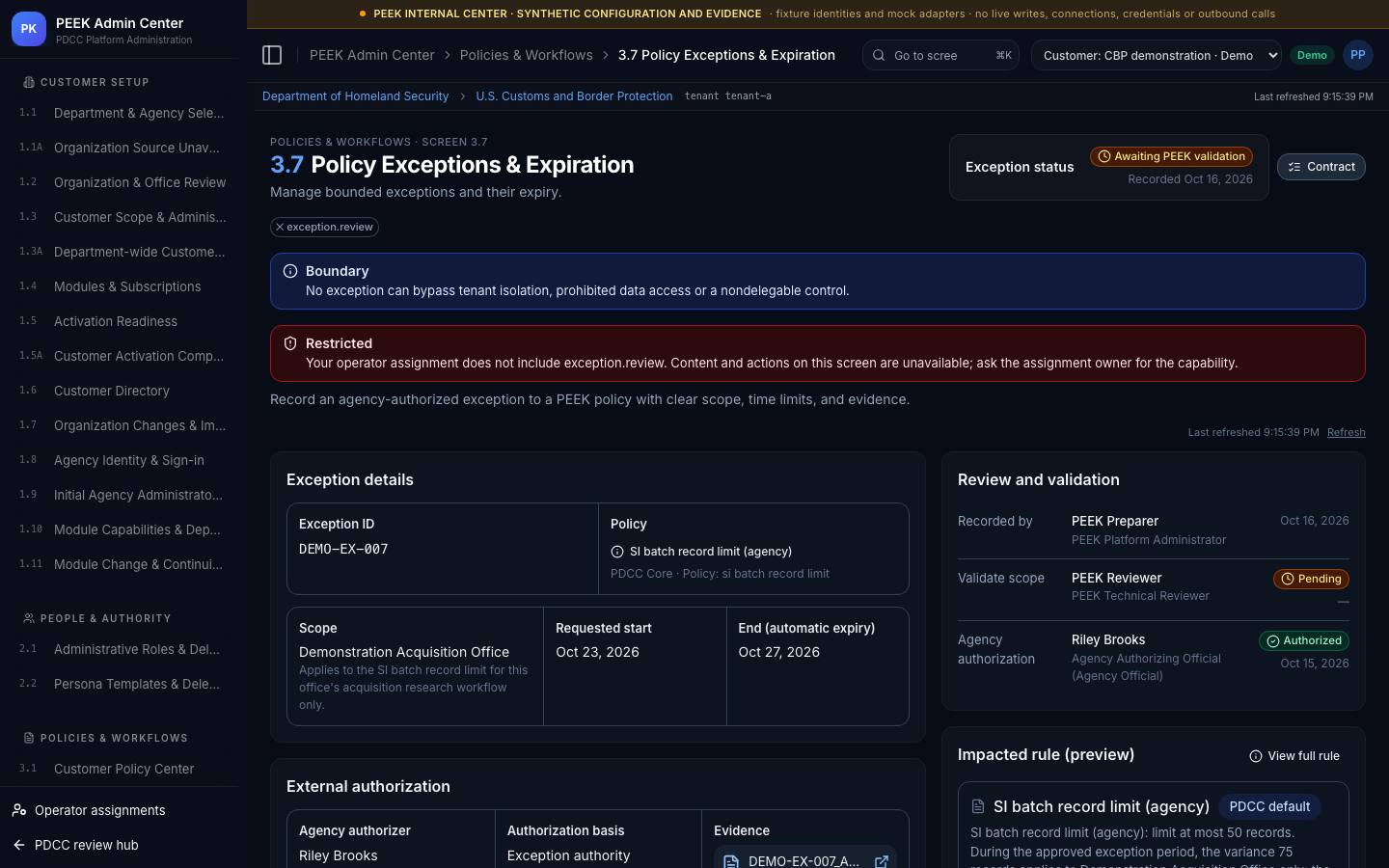Click the PDCC review hub back arrow
This screenshot has width=1389, height=868.
pos(19,845)
